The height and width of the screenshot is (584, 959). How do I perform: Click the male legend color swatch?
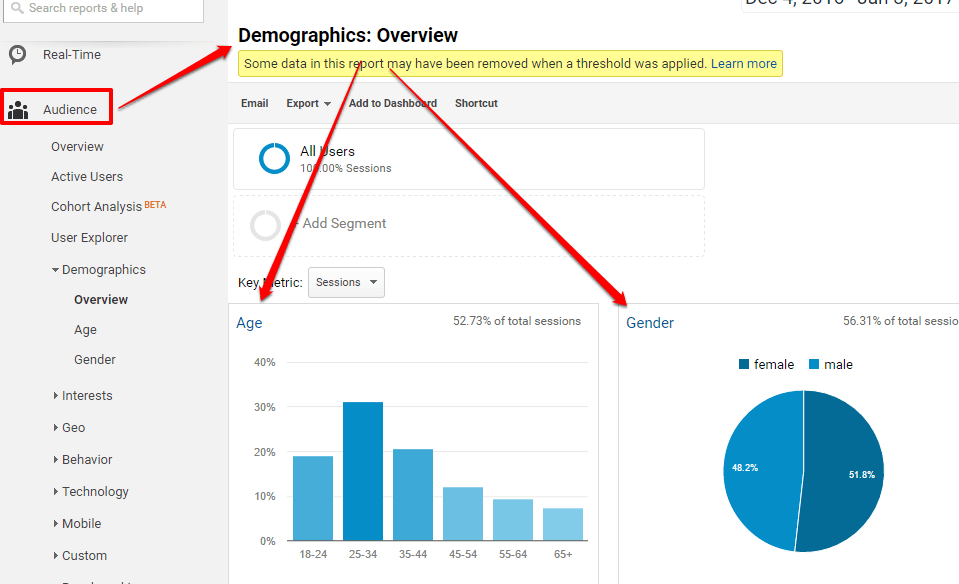813,364
